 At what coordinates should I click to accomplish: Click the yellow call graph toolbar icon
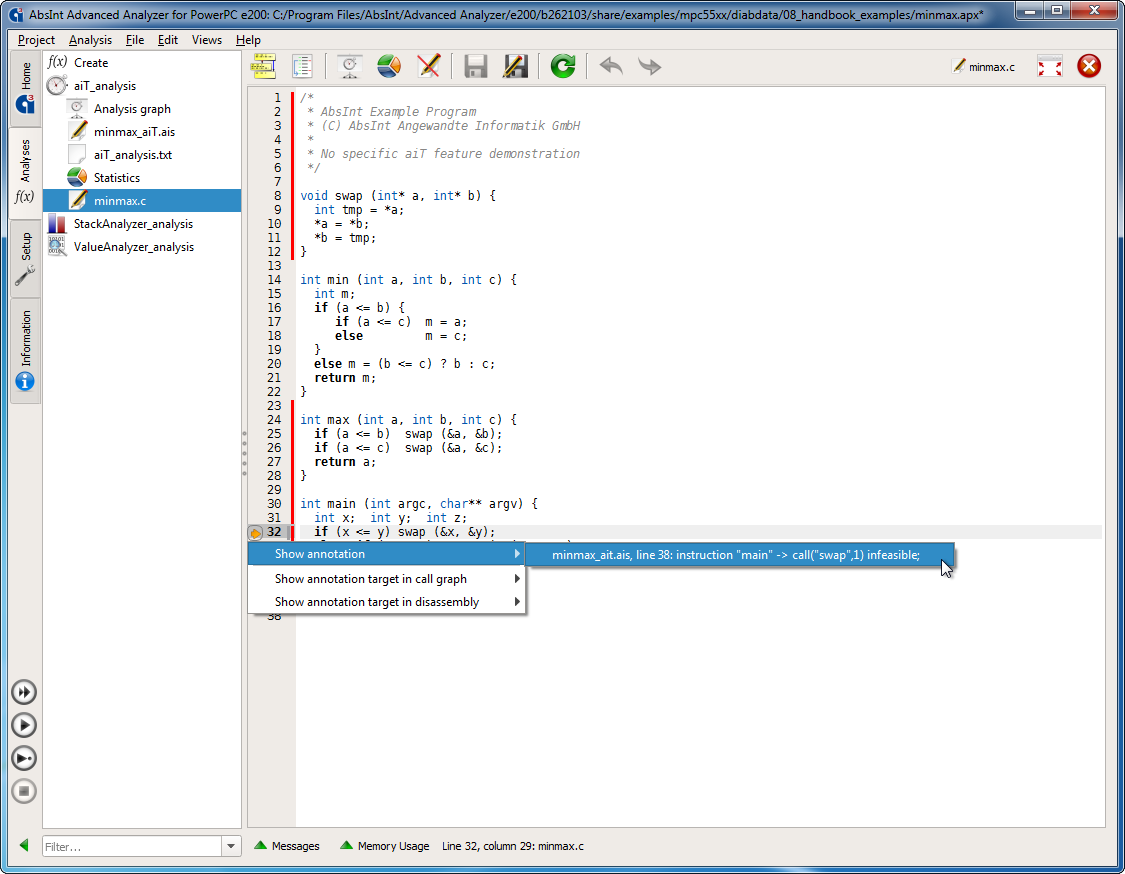point(263,66)
